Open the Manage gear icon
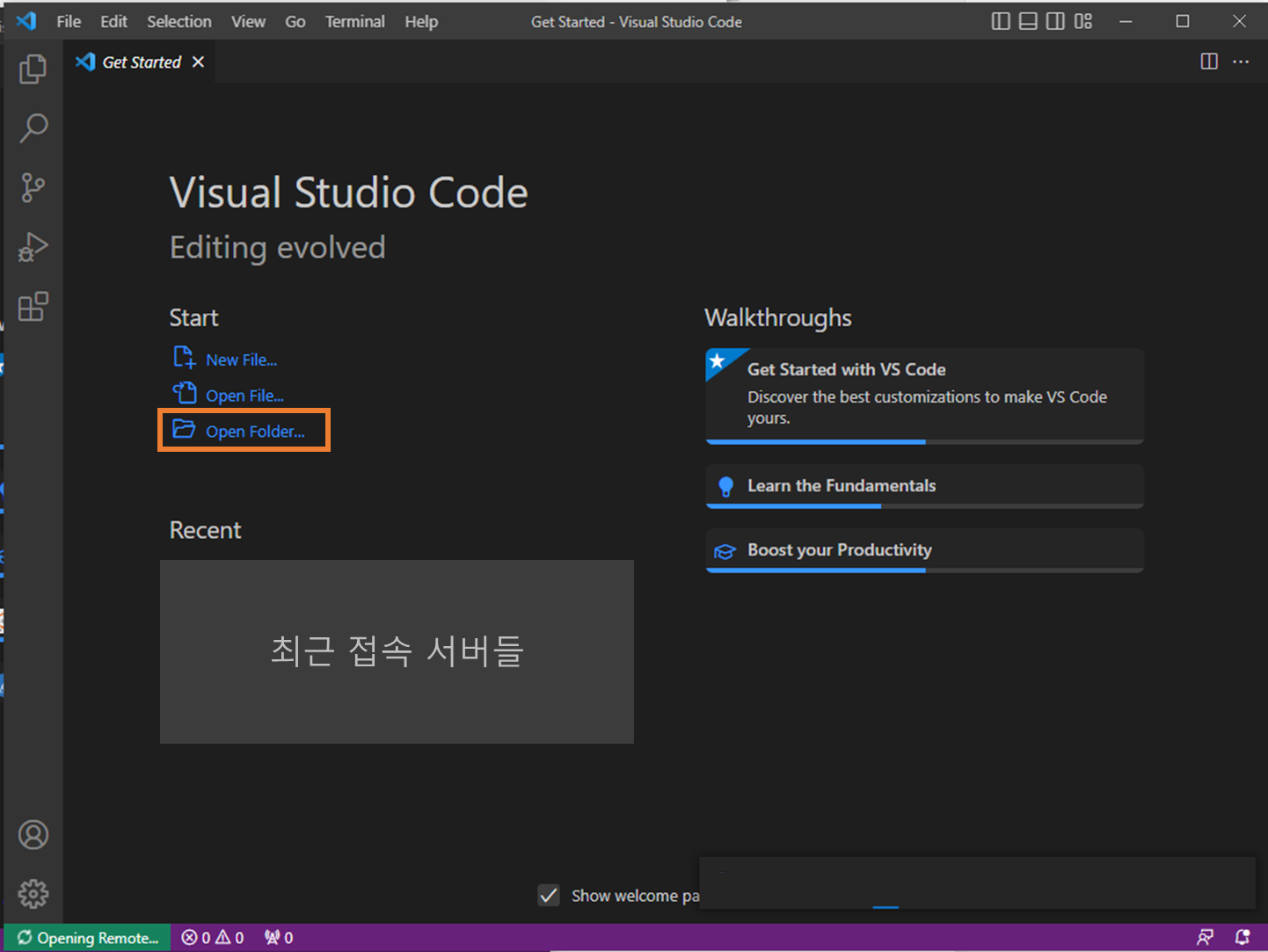1268x952 pixels. (x=33, y=894)
